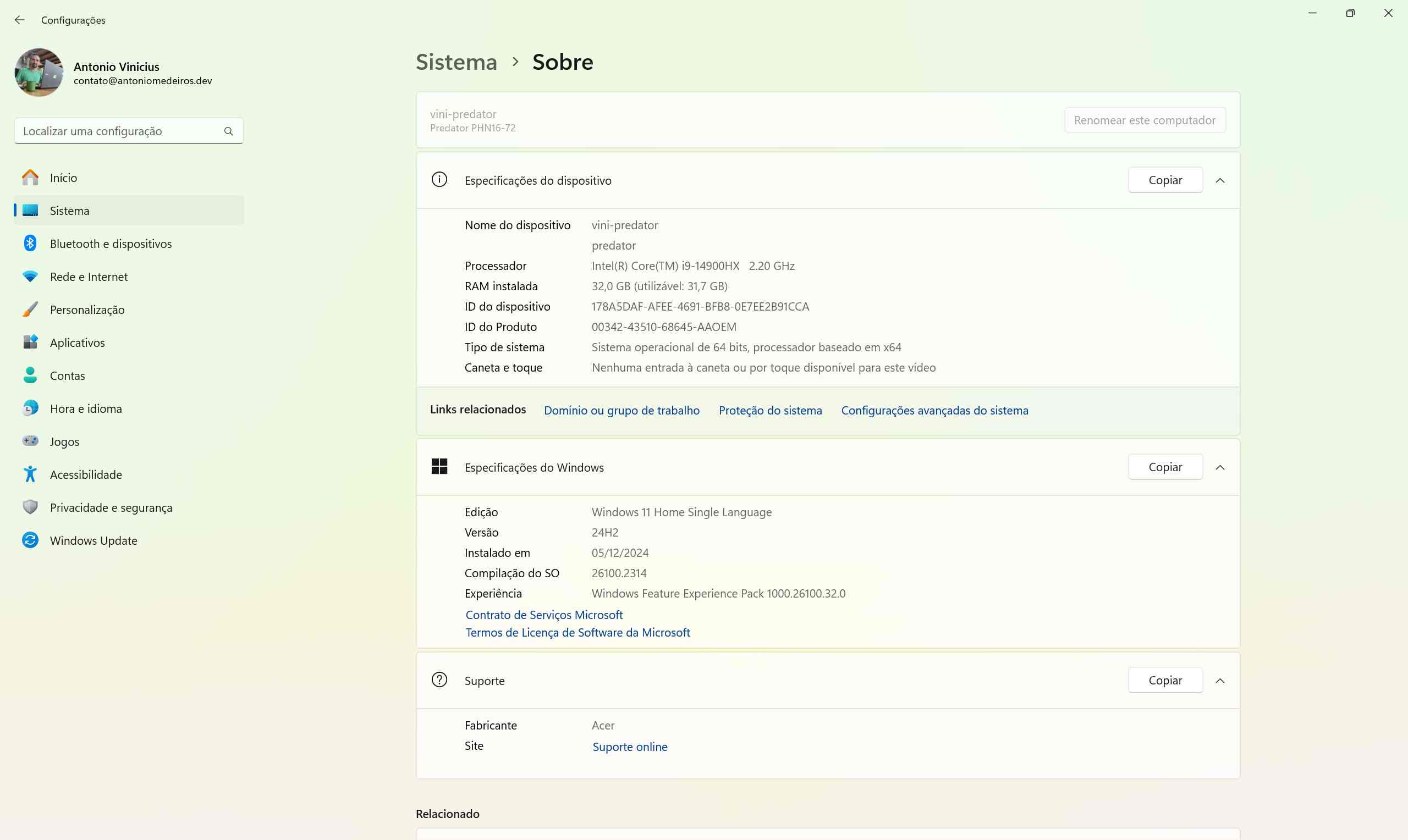Click the version value 24H2
1408x840 pixels.
click(604, 532)
